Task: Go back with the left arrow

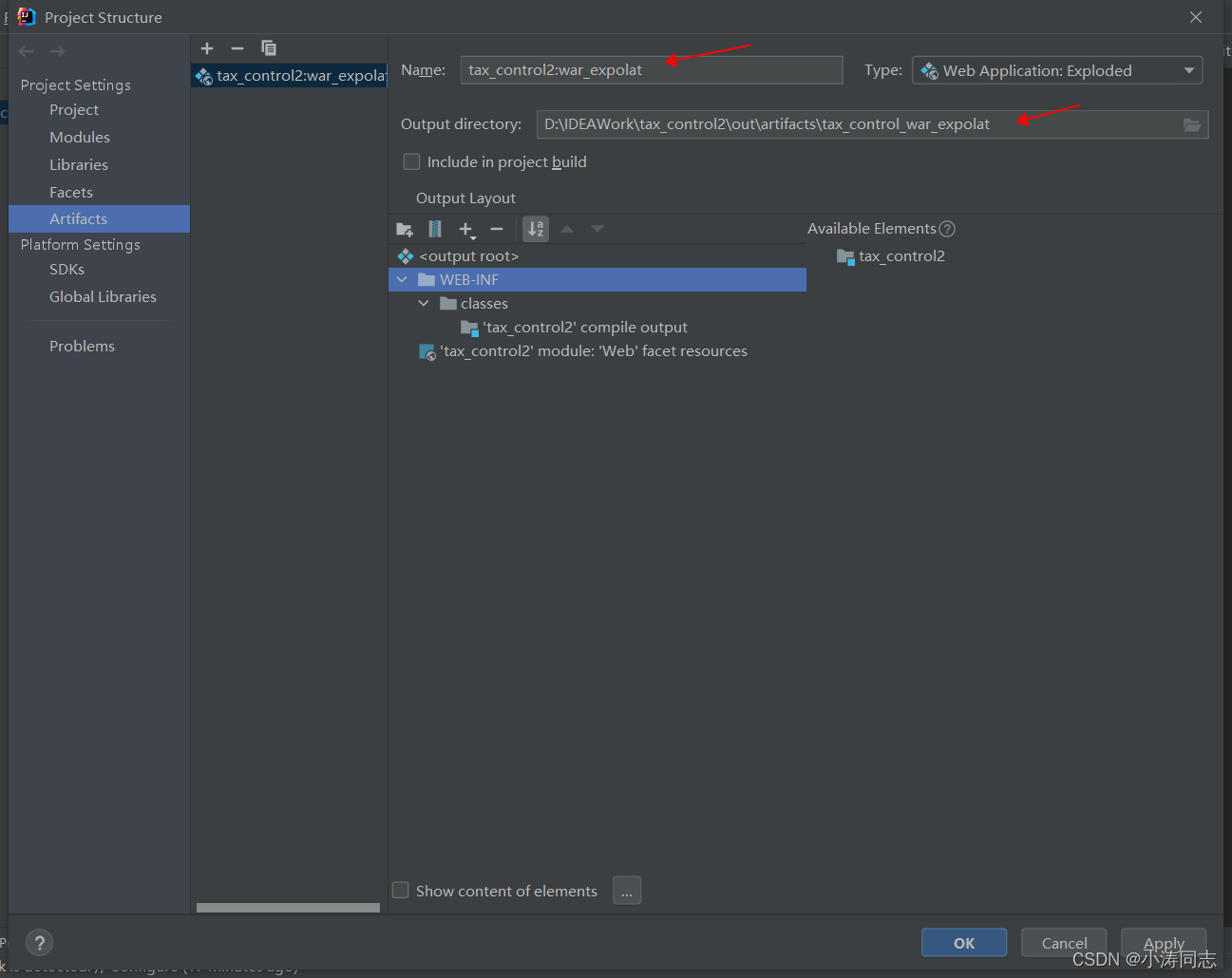Action: pyautogui.click(x=27, y=51)
